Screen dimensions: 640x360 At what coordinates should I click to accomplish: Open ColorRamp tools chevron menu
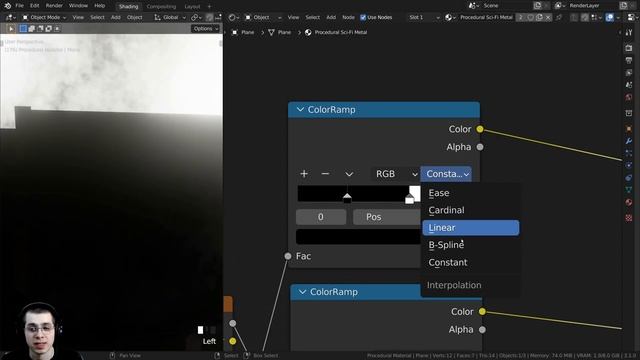click(x=349, y=174)
